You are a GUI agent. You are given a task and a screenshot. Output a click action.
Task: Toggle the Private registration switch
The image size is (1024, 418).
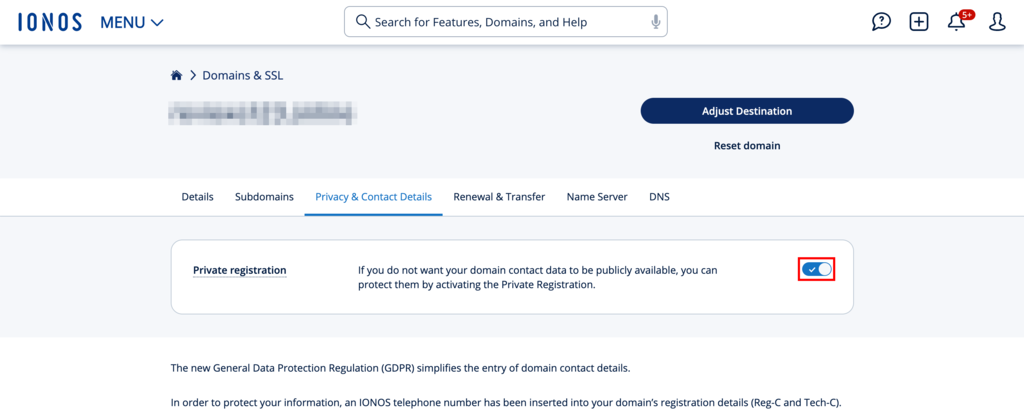(817, 269)
